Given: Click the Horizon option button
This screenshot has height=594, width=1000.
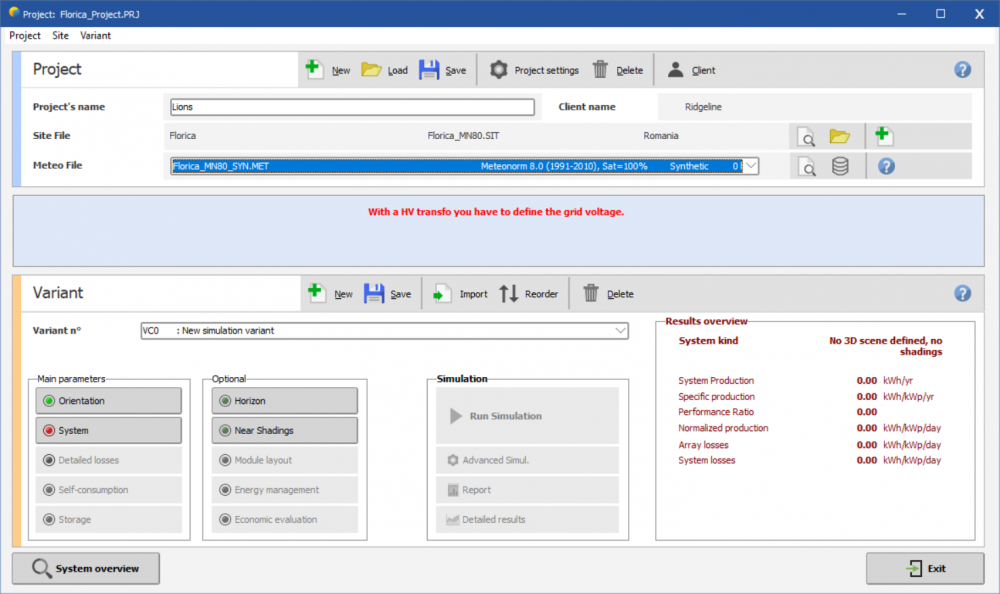Looking at the screenshot, I should (x=284, y=401).
